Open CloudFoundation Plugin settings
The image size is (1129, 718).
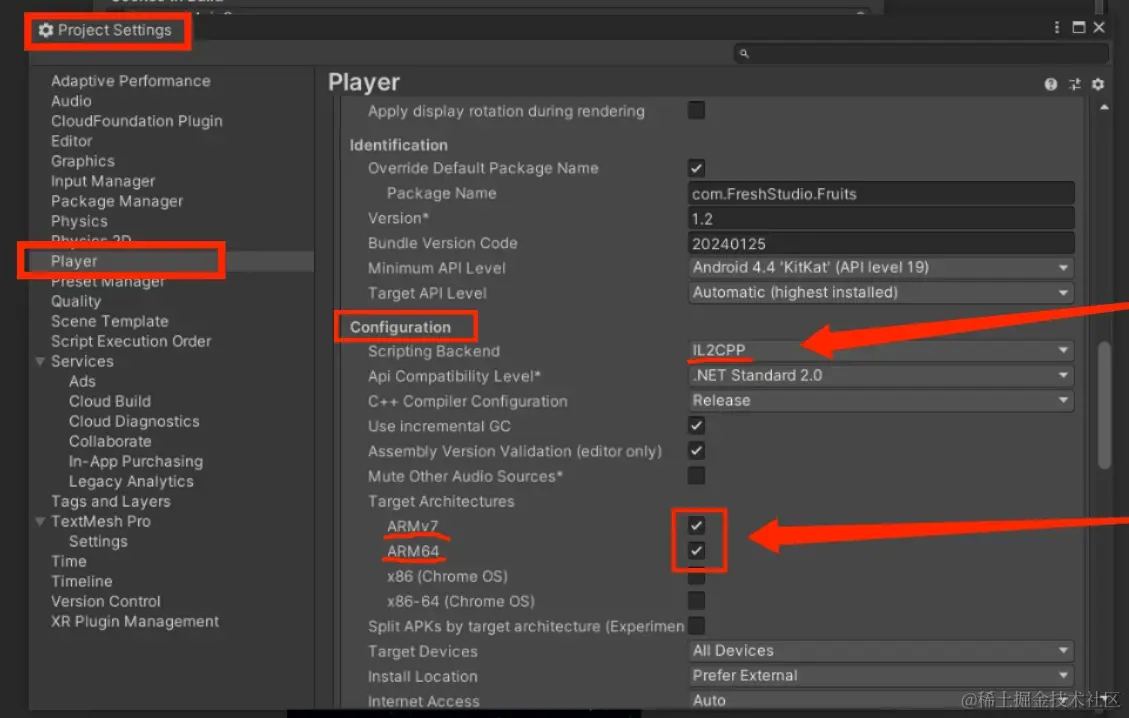pyautogui.click(x=136, y=121)
